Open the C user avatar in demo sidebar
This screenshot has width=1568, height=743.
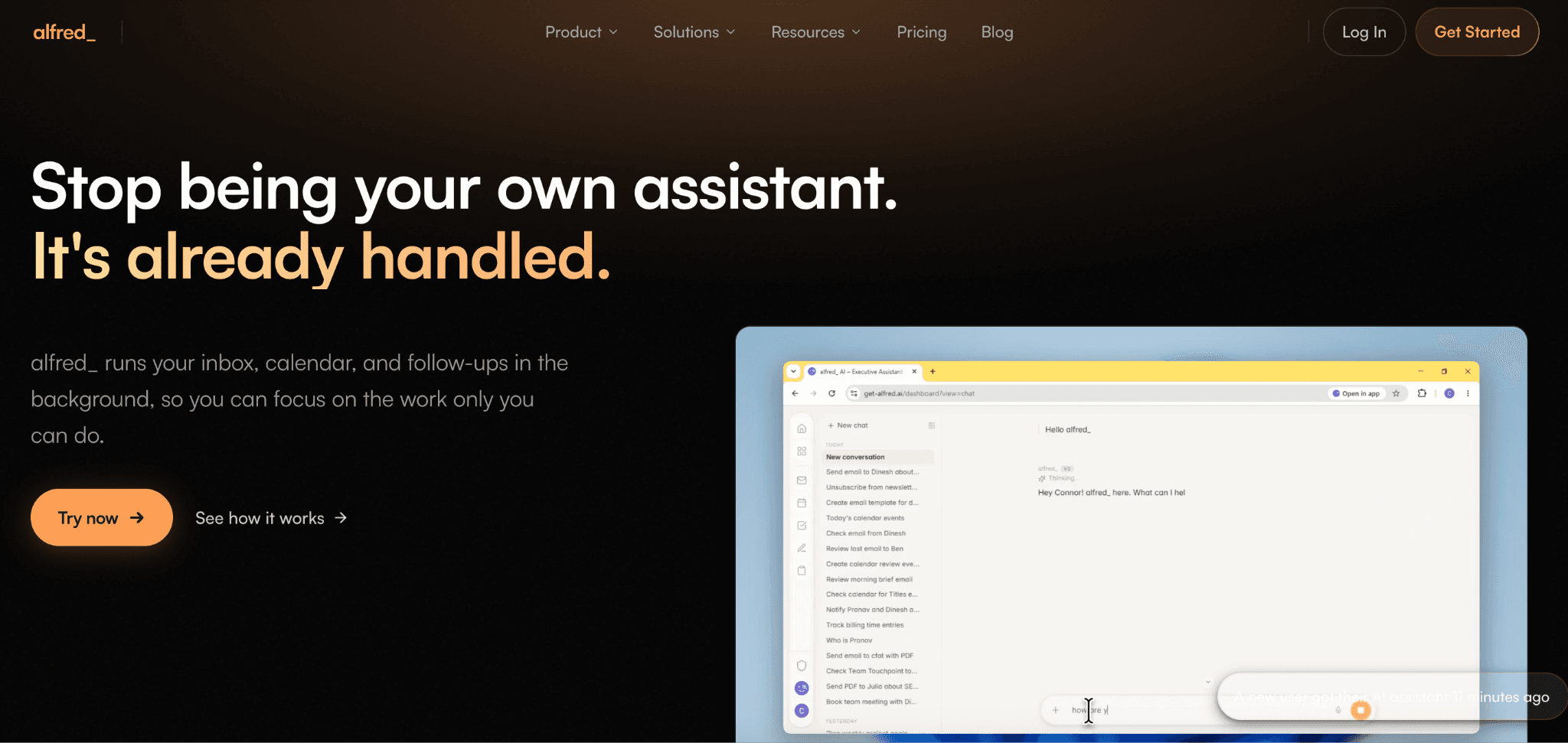[x=802, y=711]
